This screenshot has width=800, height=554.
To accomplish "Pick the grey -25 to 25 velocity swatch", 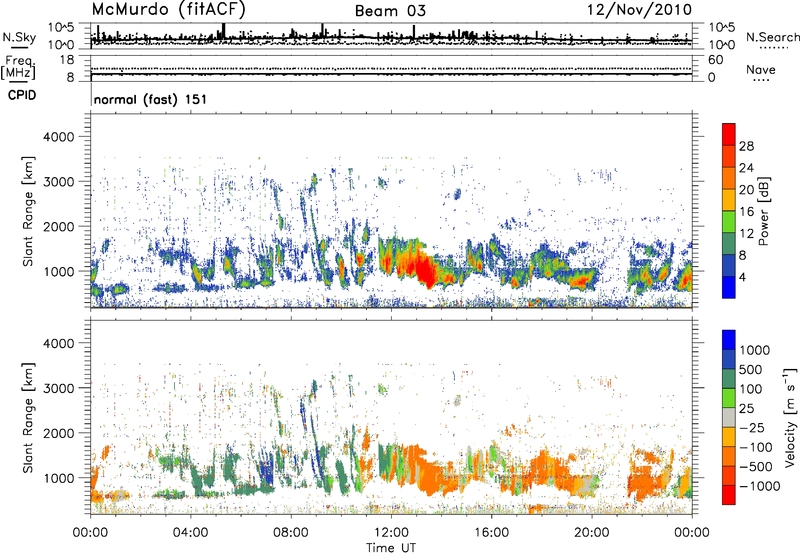I will coord(729,418).
